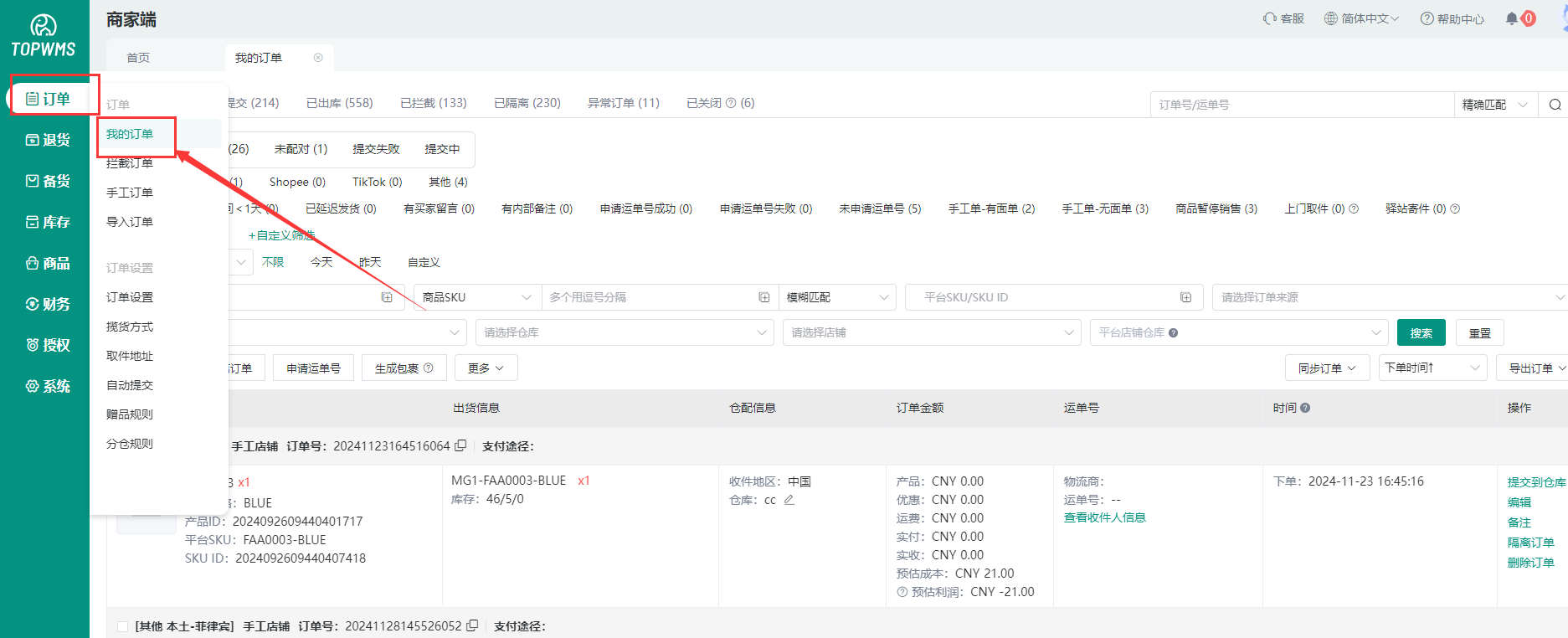Image resolution: width=1568 pixels, height=638 pixels.
Task: Click the 申请运单号 button
Action: point(313,368)
